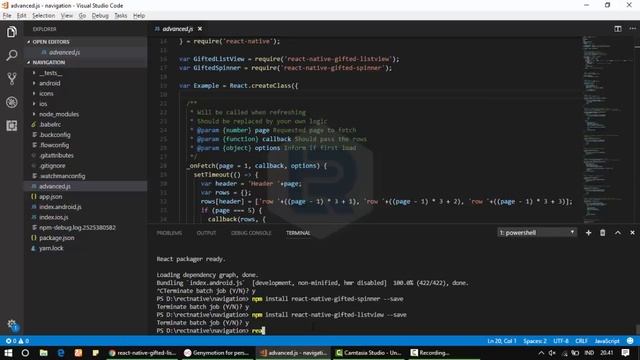Open the Explorer view in activity bar
Screen dimensions: 640x360
click(x=11, y=31)
